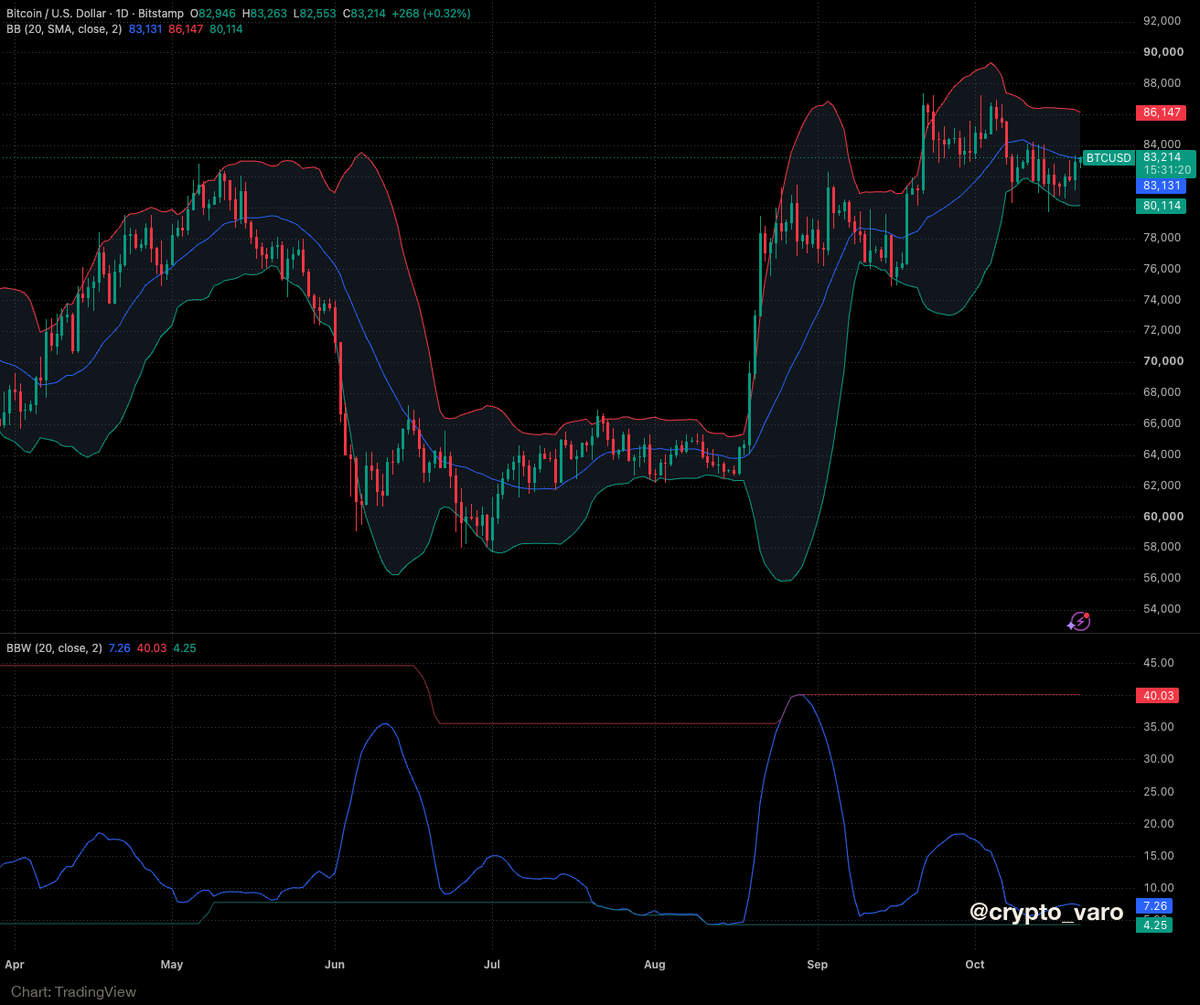Click the green 80,114 lower band price tag

click(x=1160, y=205)
